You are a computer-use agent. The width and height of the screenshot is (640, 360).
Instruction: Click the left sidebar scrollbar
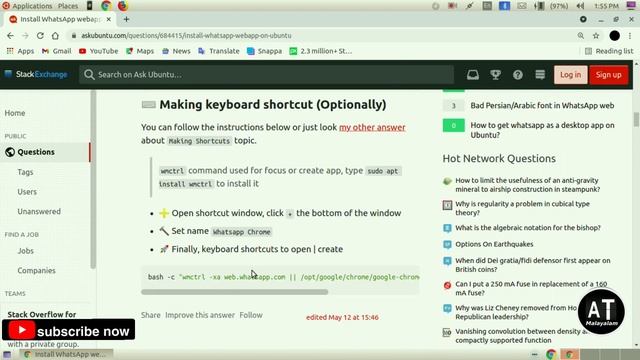93,180
